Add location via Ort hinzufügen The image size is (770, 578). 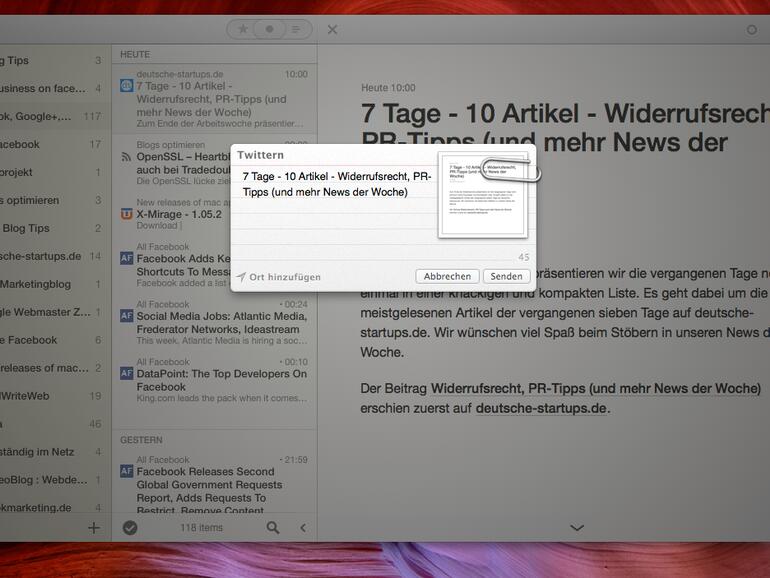pyautogui.click(x=278, y=277)
